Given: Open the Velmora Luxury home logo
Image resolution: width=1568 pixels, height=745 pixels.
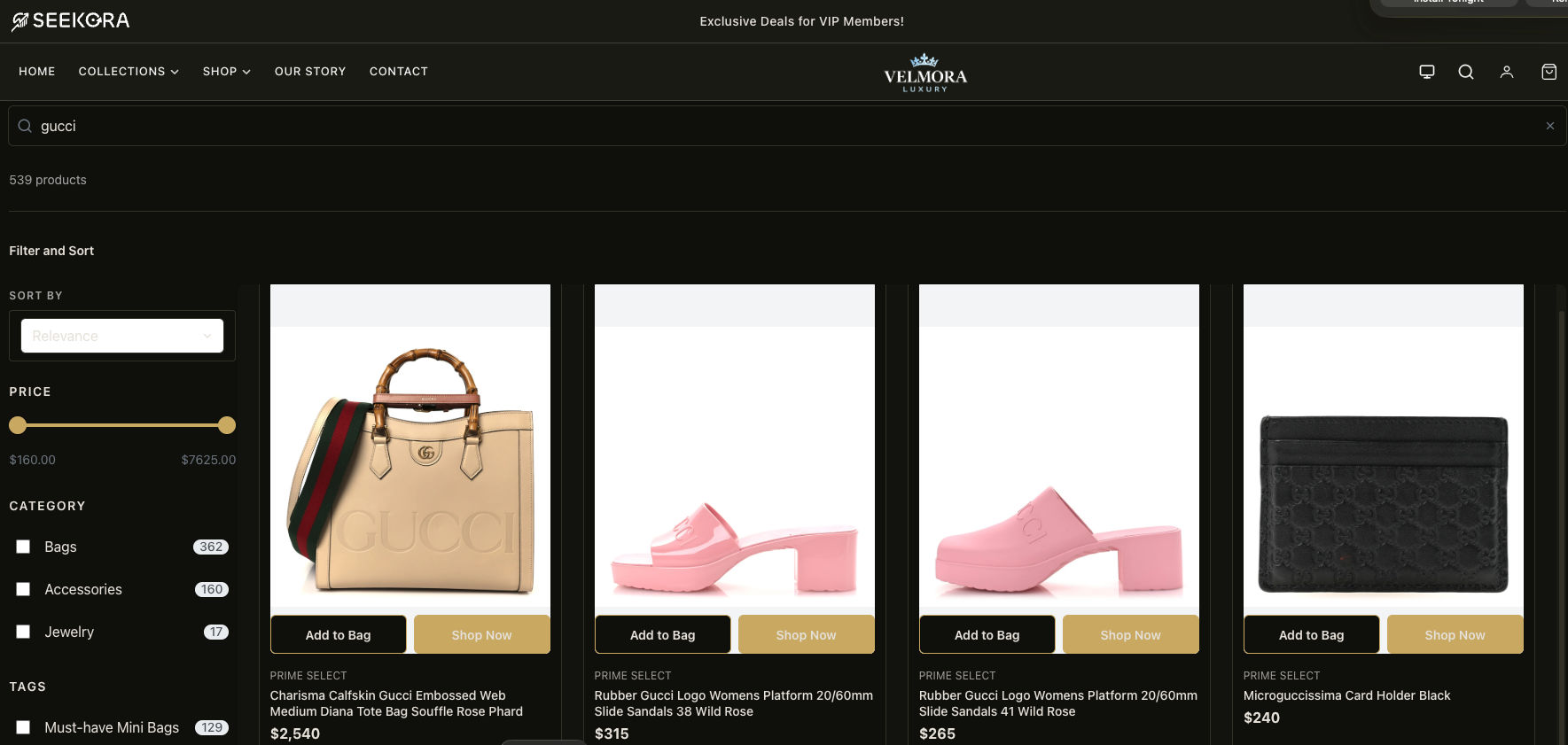Looking at the screenshot, I should [x=925, y=73].
